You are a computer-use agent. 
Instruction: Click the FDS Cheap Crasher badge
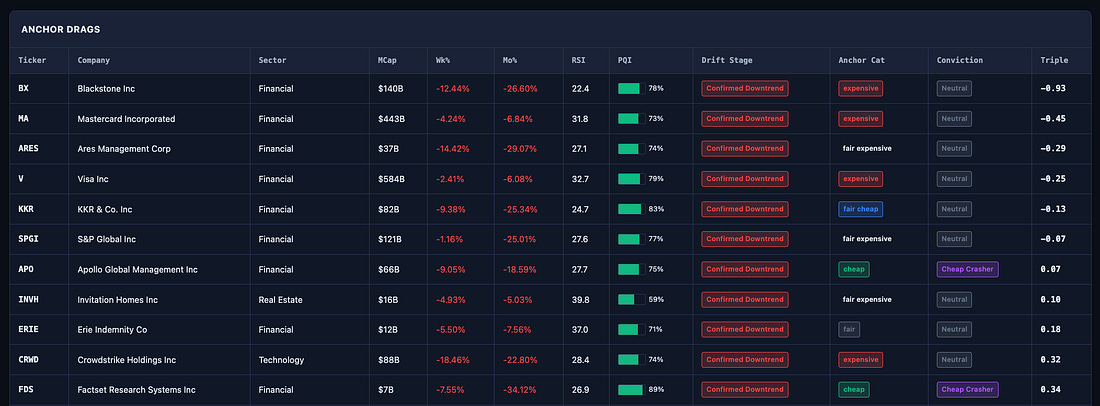pos(967,390)
